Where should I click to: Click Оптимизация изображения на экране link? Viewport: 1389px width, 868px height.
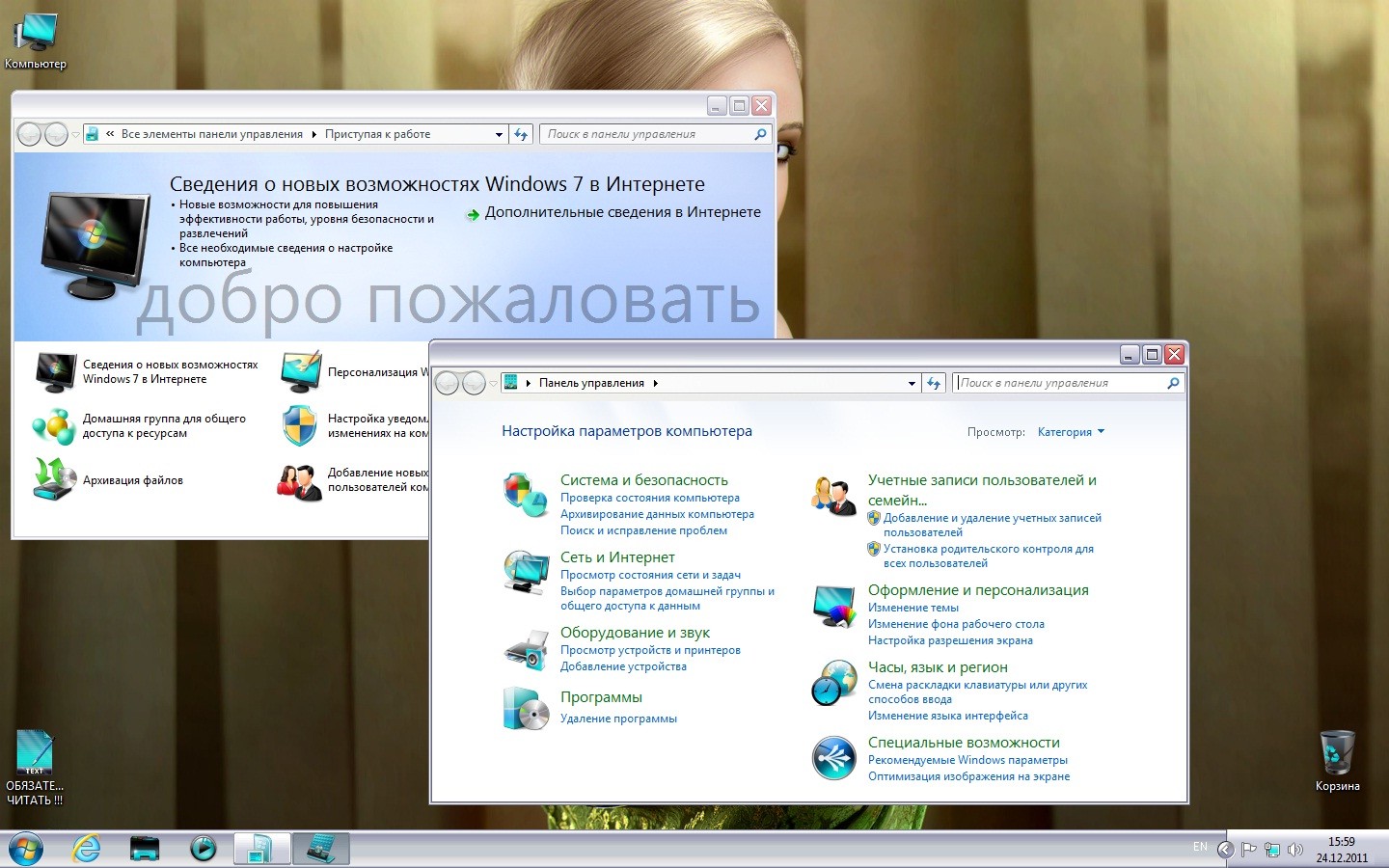pos(968,776)
